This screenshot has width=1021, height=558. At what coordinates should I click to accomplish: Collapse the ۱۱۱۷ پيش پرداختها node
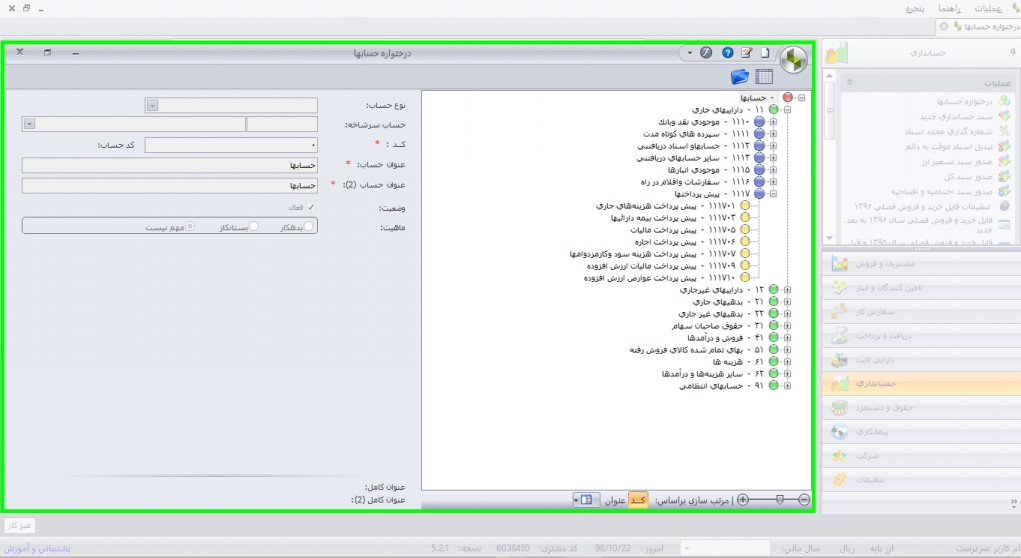(773, 194)
